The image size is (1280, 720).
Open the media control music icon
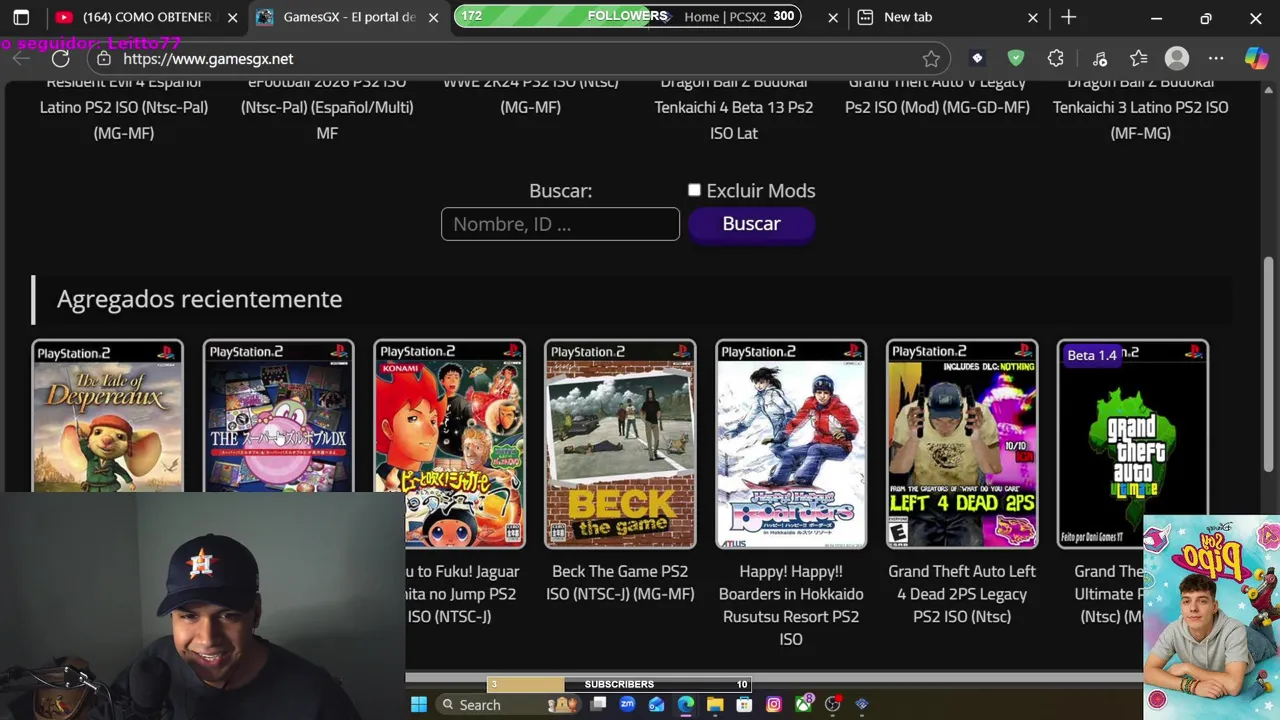1100,59
